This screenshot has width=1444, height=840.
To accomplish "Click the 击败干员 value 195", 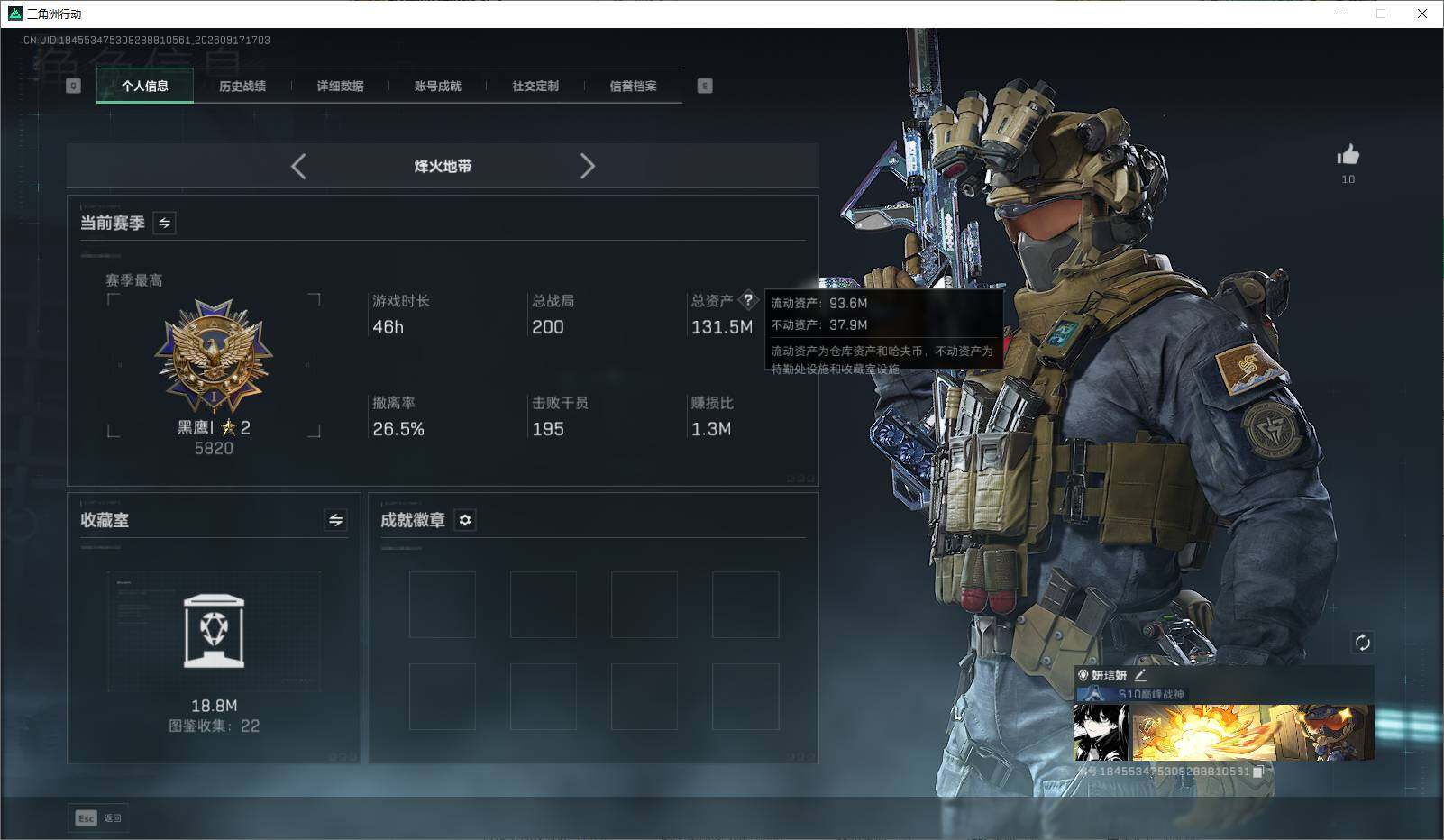I will click(548, 429).
